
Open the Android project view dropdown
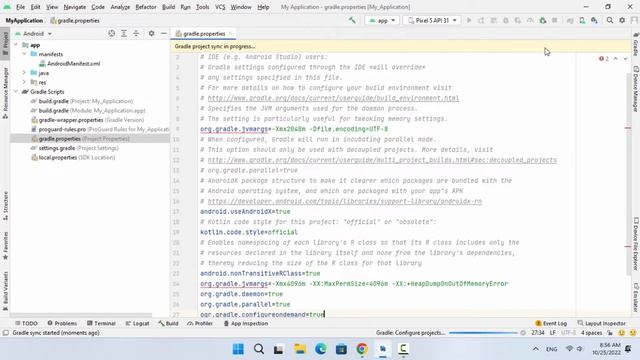[33, 33]
